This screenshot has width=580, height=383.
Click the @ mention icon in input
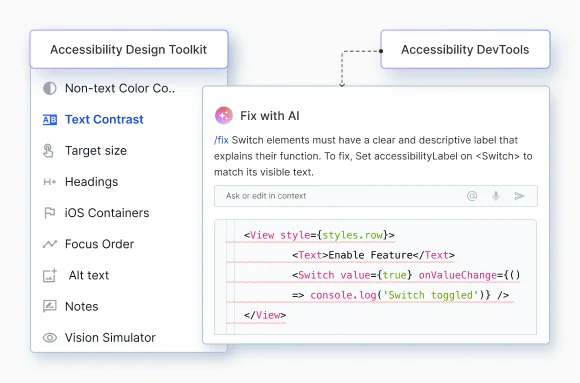pyautogui.click(x=472, y=196)
